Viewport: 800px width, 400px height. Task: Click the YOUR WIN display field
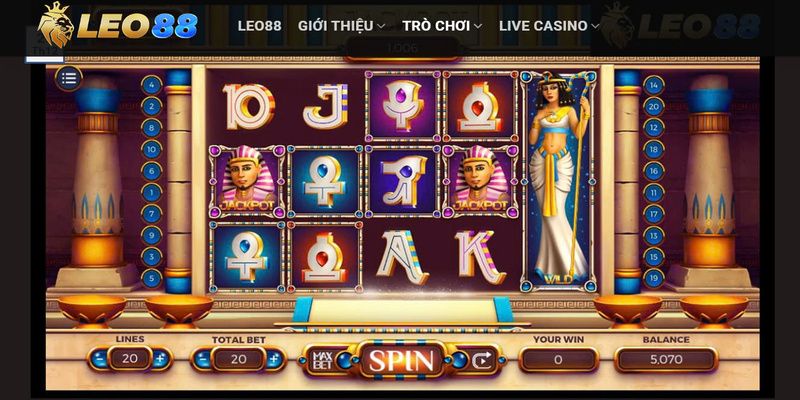click(558, 360)
